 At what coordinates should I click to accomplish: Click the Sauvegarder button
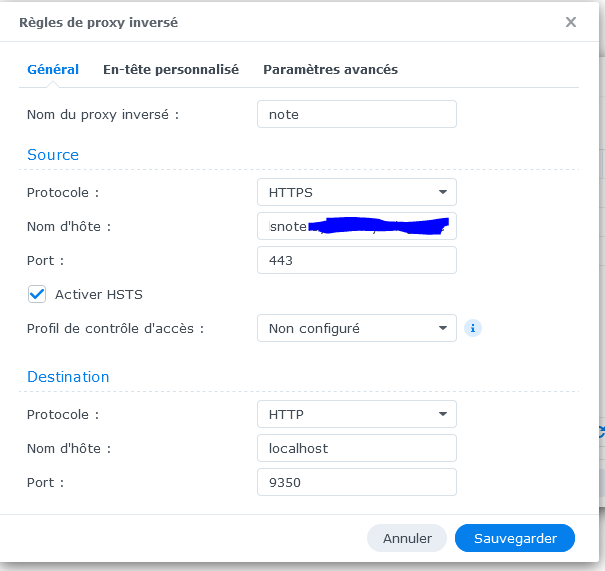pyautogui.click(x=514, y=538)
